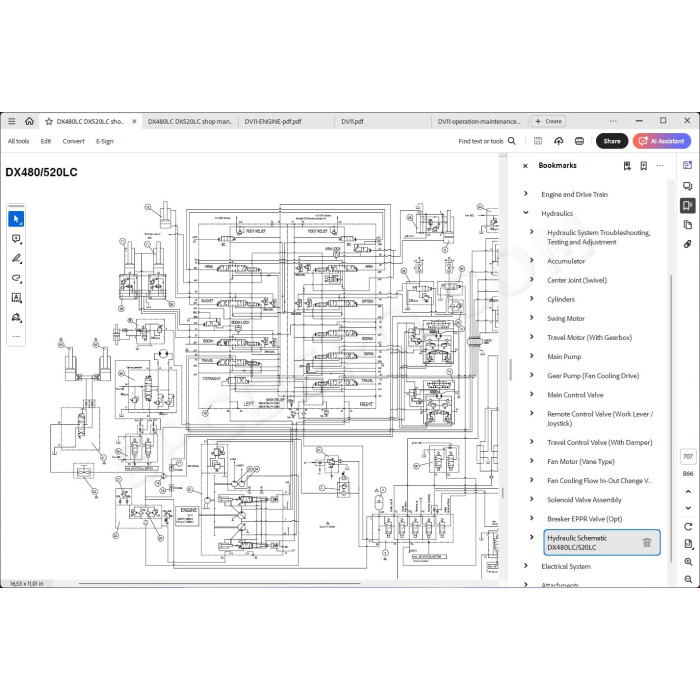Rotate the page view

(688, 526)
